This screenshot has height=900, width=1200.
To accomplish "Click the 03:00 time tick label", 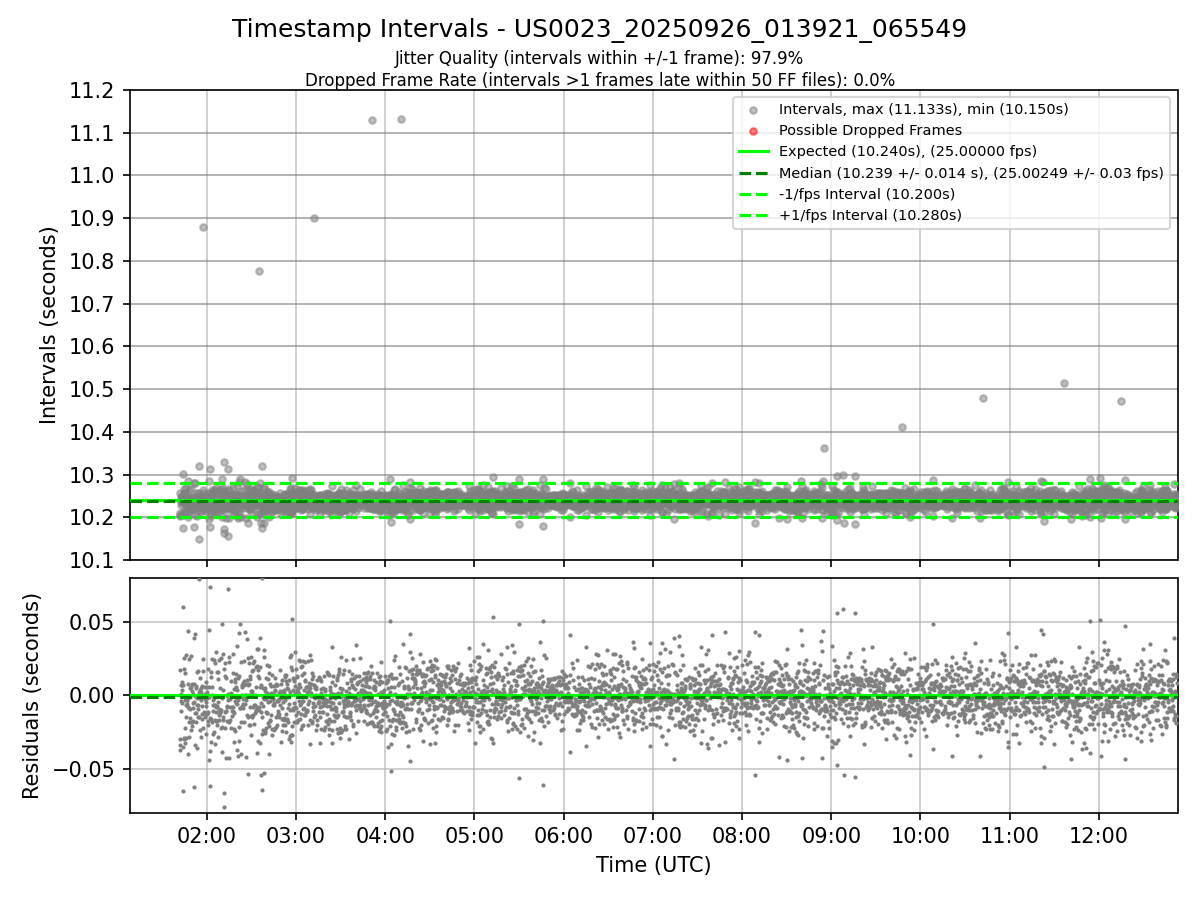I will tap(296, 835).
